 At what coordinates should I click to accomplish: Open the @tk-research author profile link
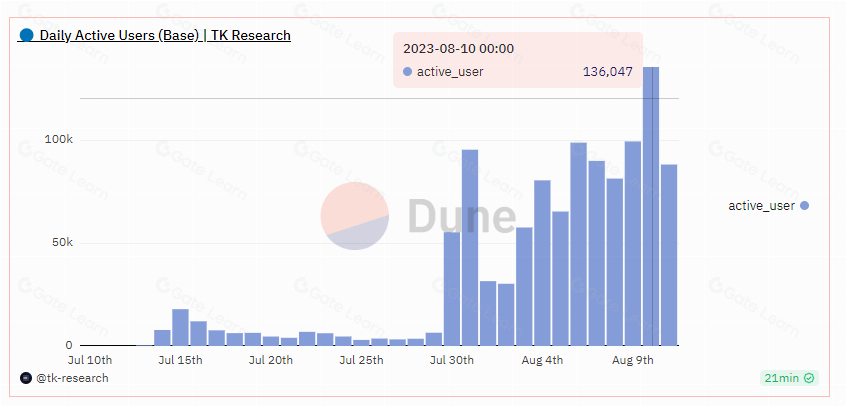[x=72, y=378]
